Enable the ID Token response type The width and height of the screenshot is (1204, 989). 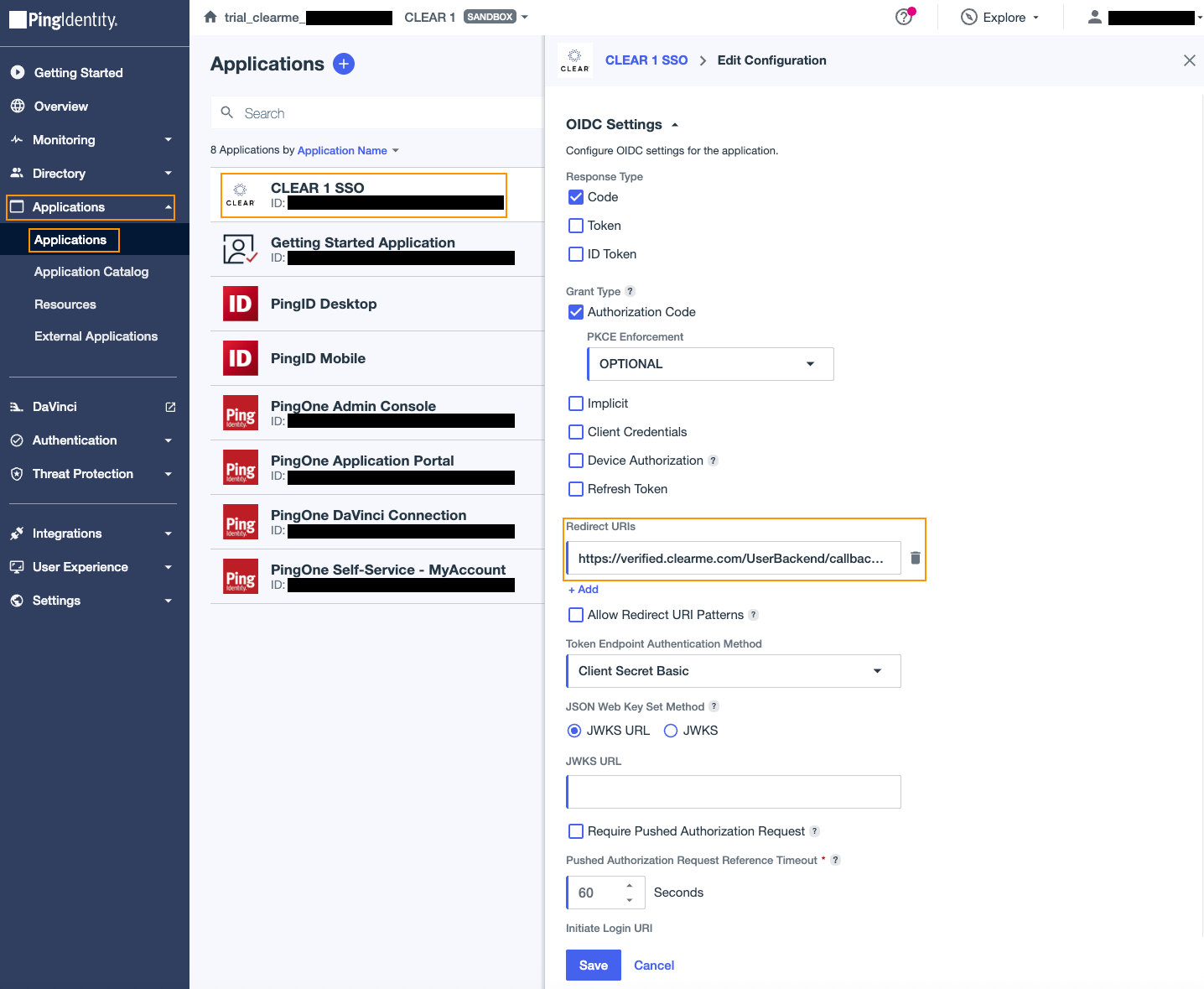(576, 254)
